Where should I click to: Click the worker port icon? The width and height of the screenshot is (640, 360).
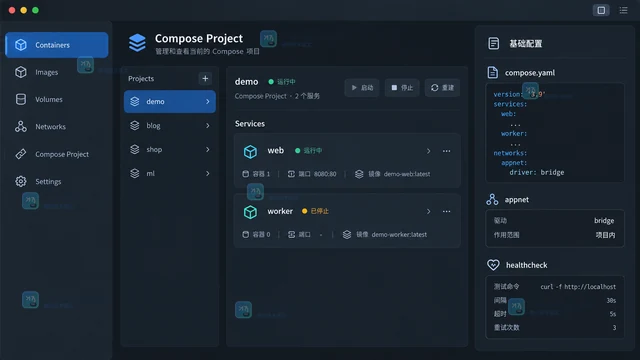point(291,235)
